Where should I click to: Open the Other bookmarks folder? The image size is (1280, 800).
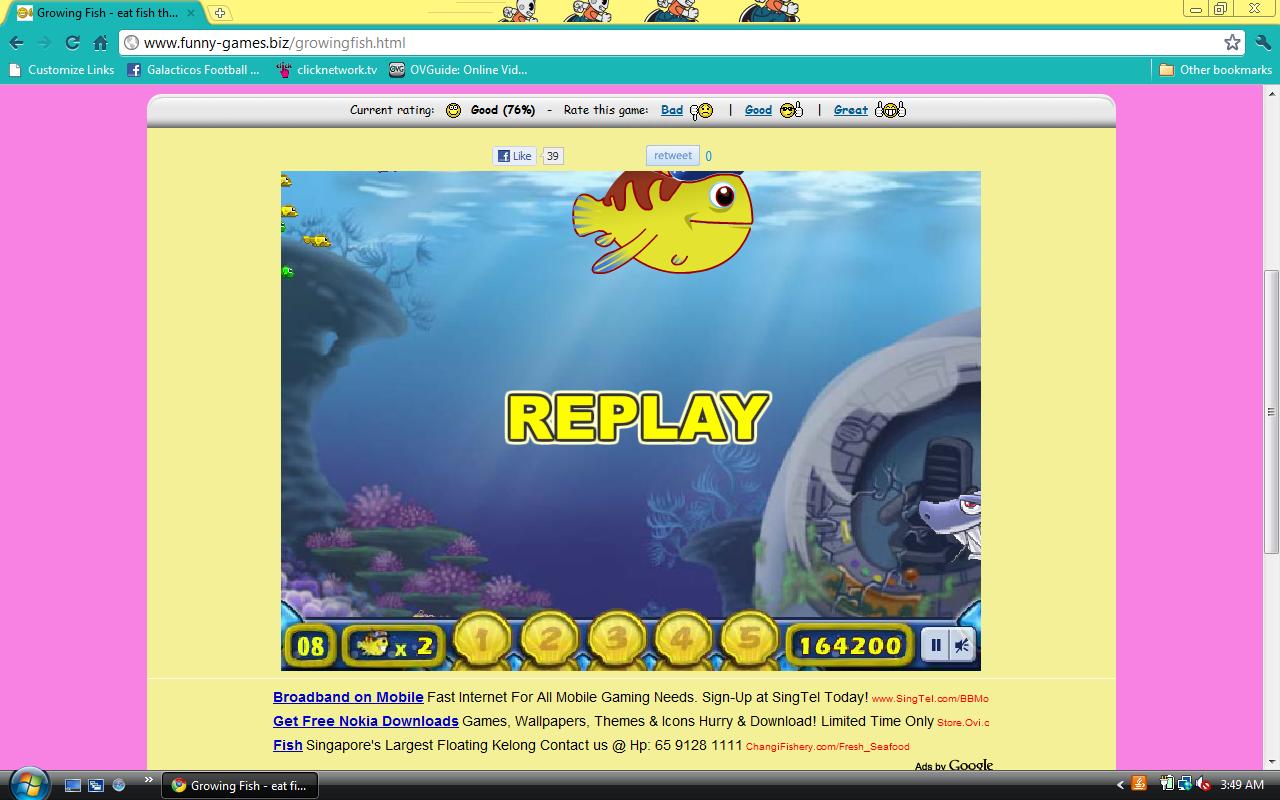click(x=1215, y=70)
